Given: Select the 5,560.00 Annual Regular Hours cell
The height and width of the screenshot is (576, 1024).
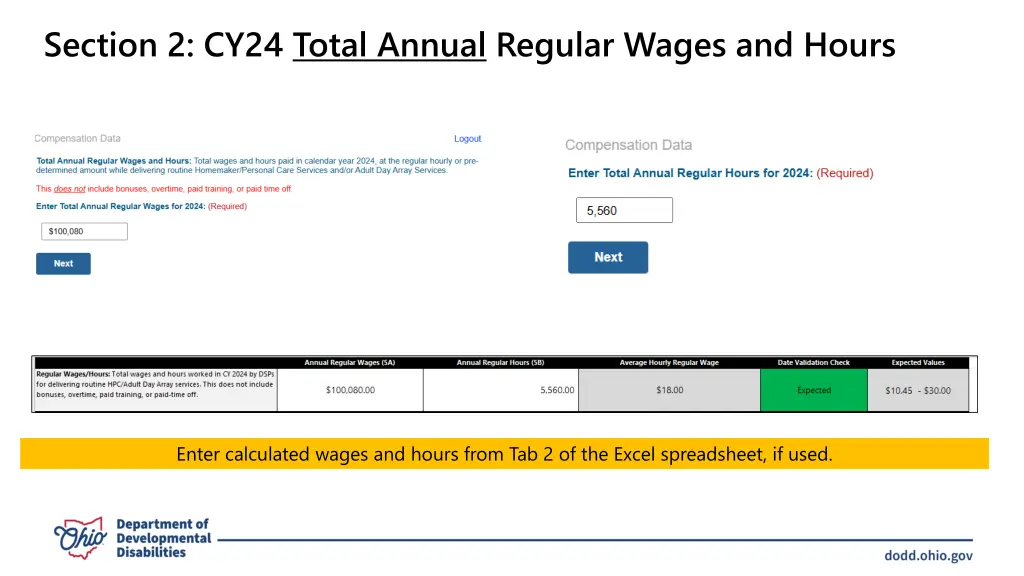Looking at the screenshot, I should pos(501,390).
